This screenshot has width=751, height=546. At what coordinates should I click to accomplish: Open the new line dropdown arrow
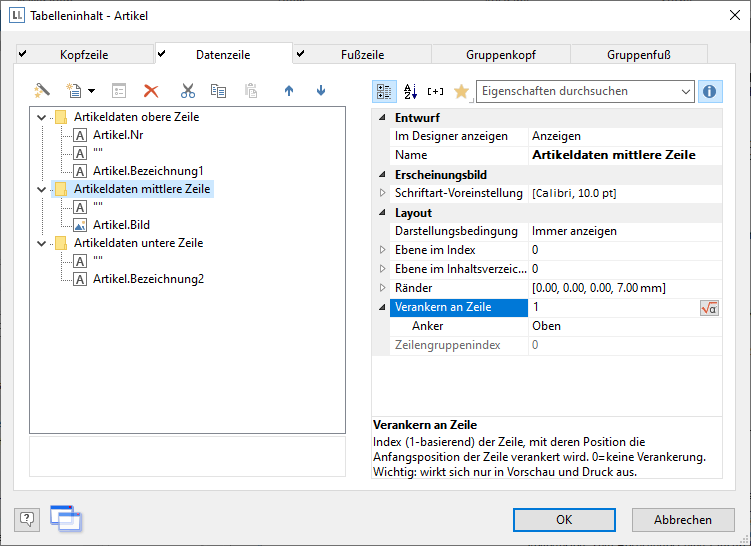point(92,92)
